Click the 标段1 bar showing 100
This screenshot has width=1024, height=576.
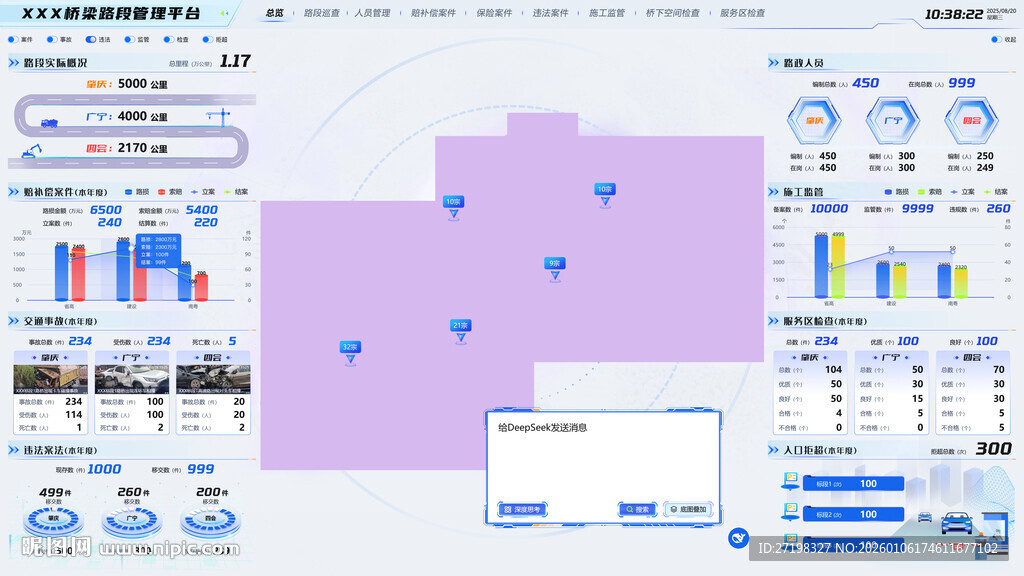click(853, 484)
